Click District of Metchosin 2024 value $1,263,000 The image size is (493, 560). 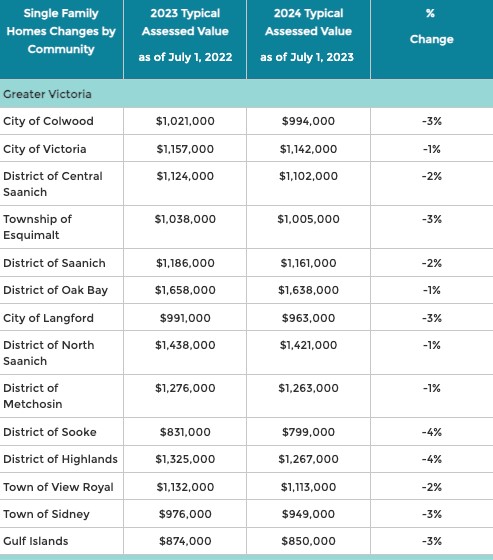point(308,388)
